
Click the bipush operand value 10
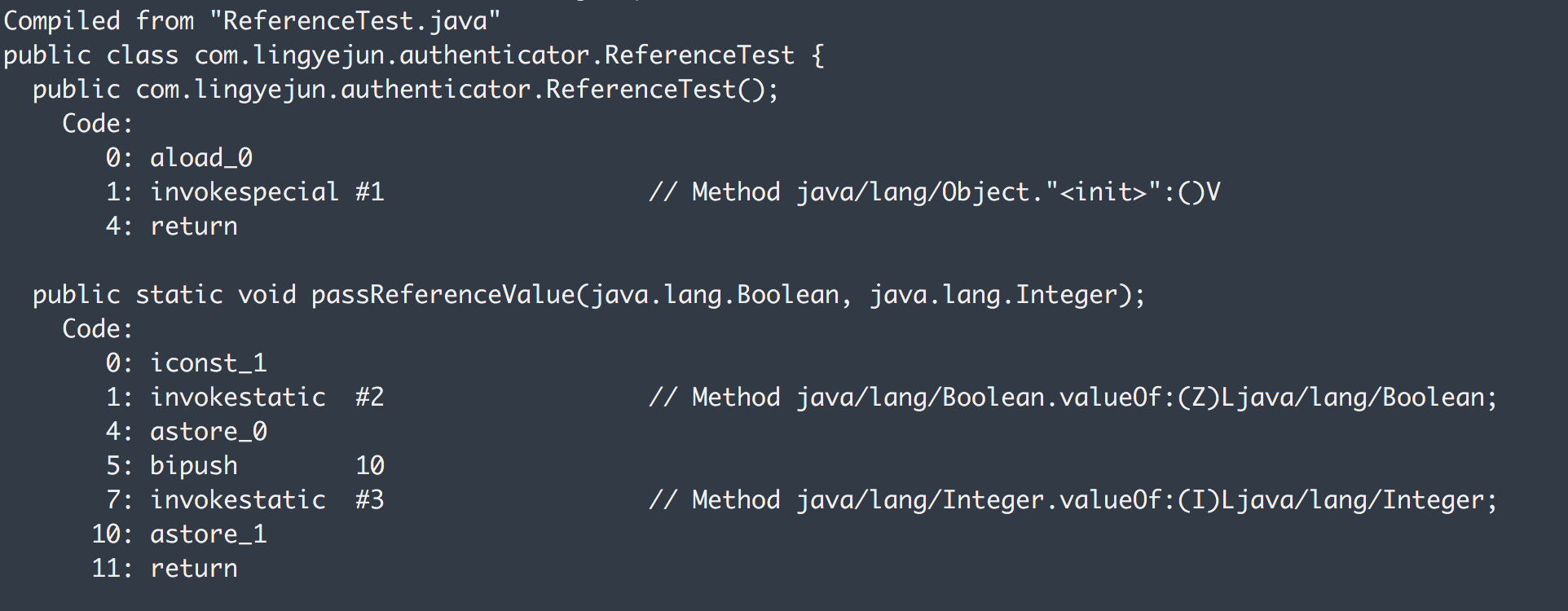pos(370,466)
